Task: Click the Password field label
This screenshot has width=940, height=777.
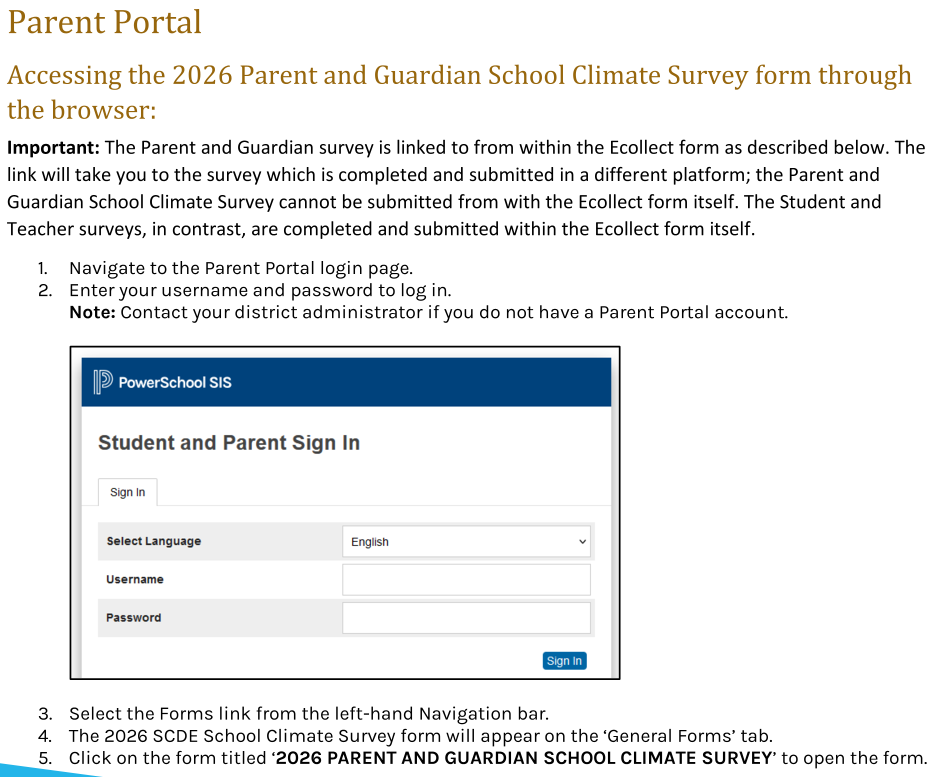Action: tap(134, 617)
